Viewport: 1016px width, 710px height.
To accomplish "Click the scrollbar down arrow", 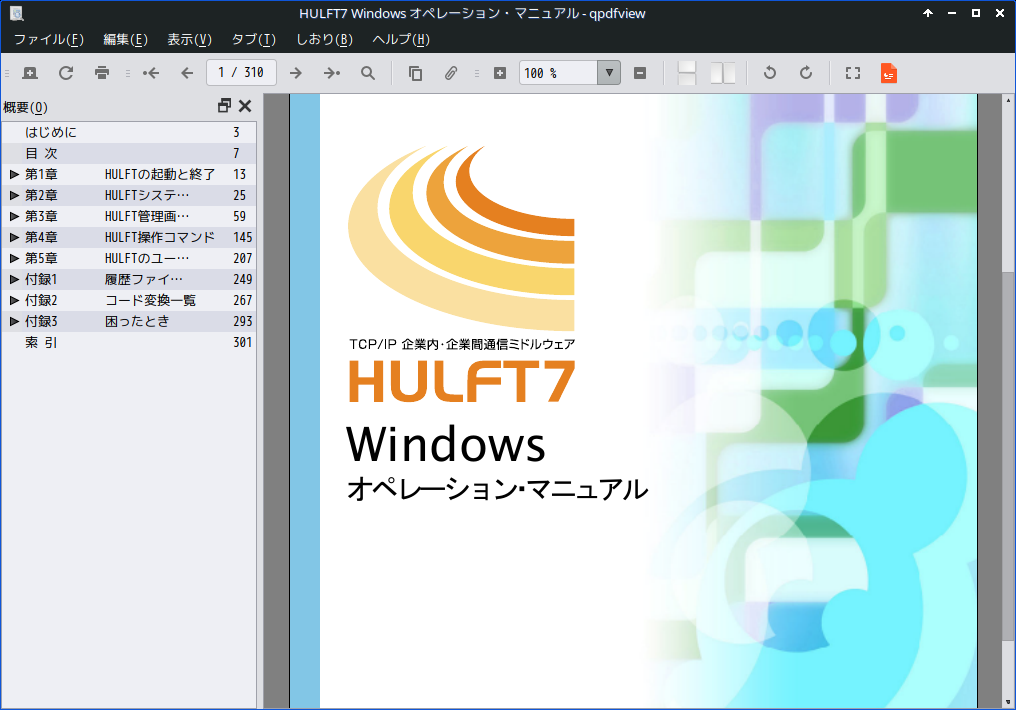I will click(x=1008, y=702).
